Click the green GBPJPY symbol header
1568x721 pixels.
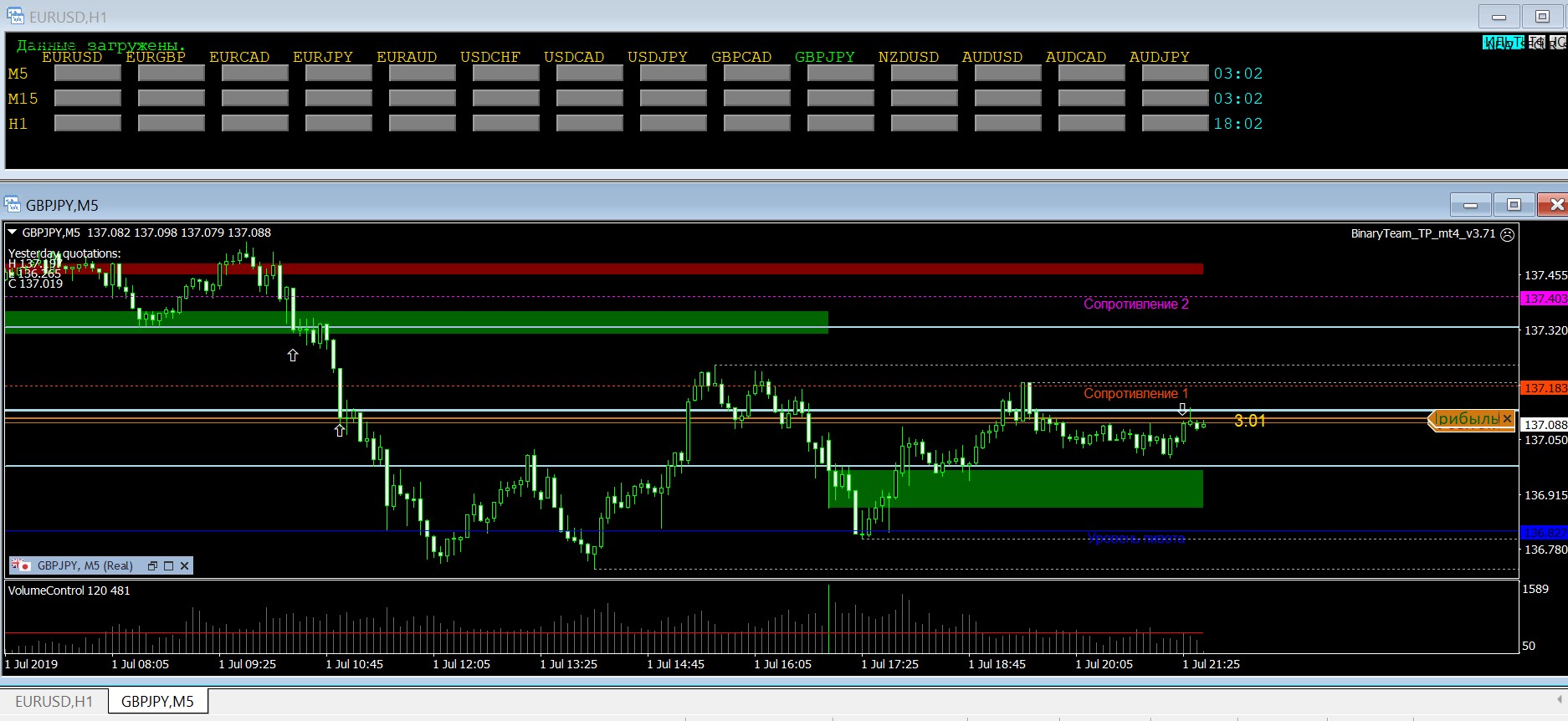click(824, 57)
